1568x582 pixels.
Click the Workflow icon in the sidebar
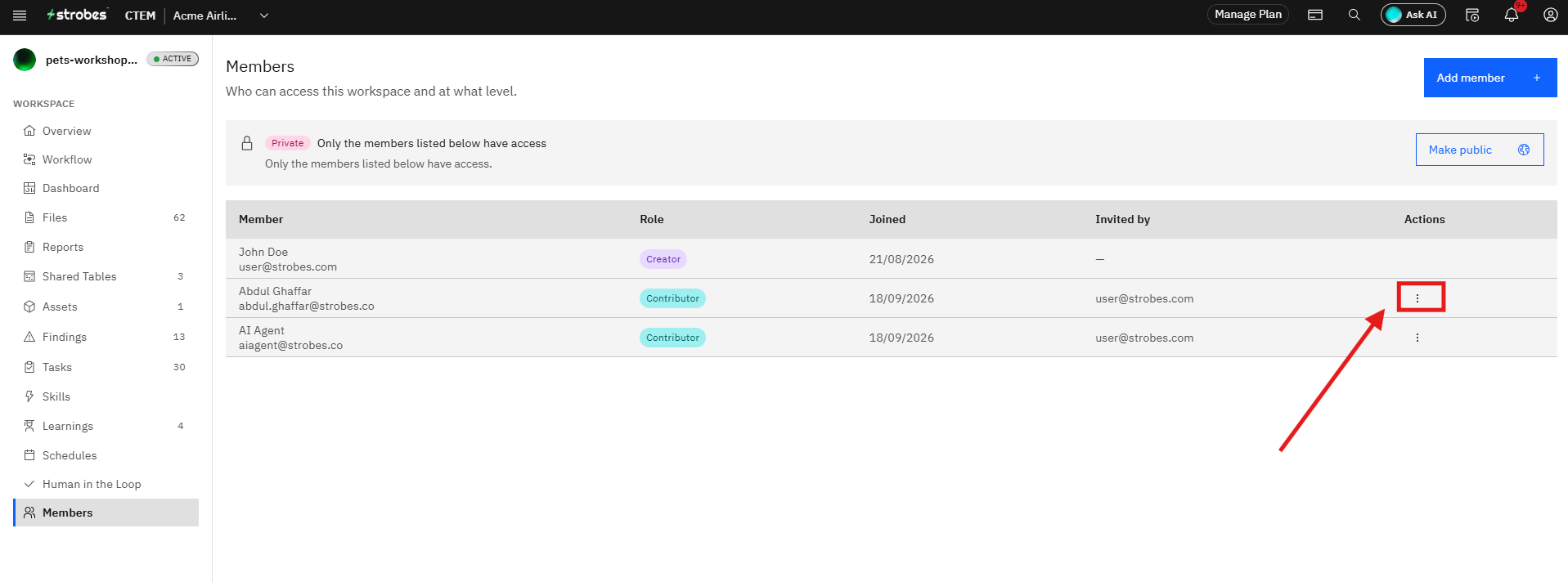tap(29, 159)
